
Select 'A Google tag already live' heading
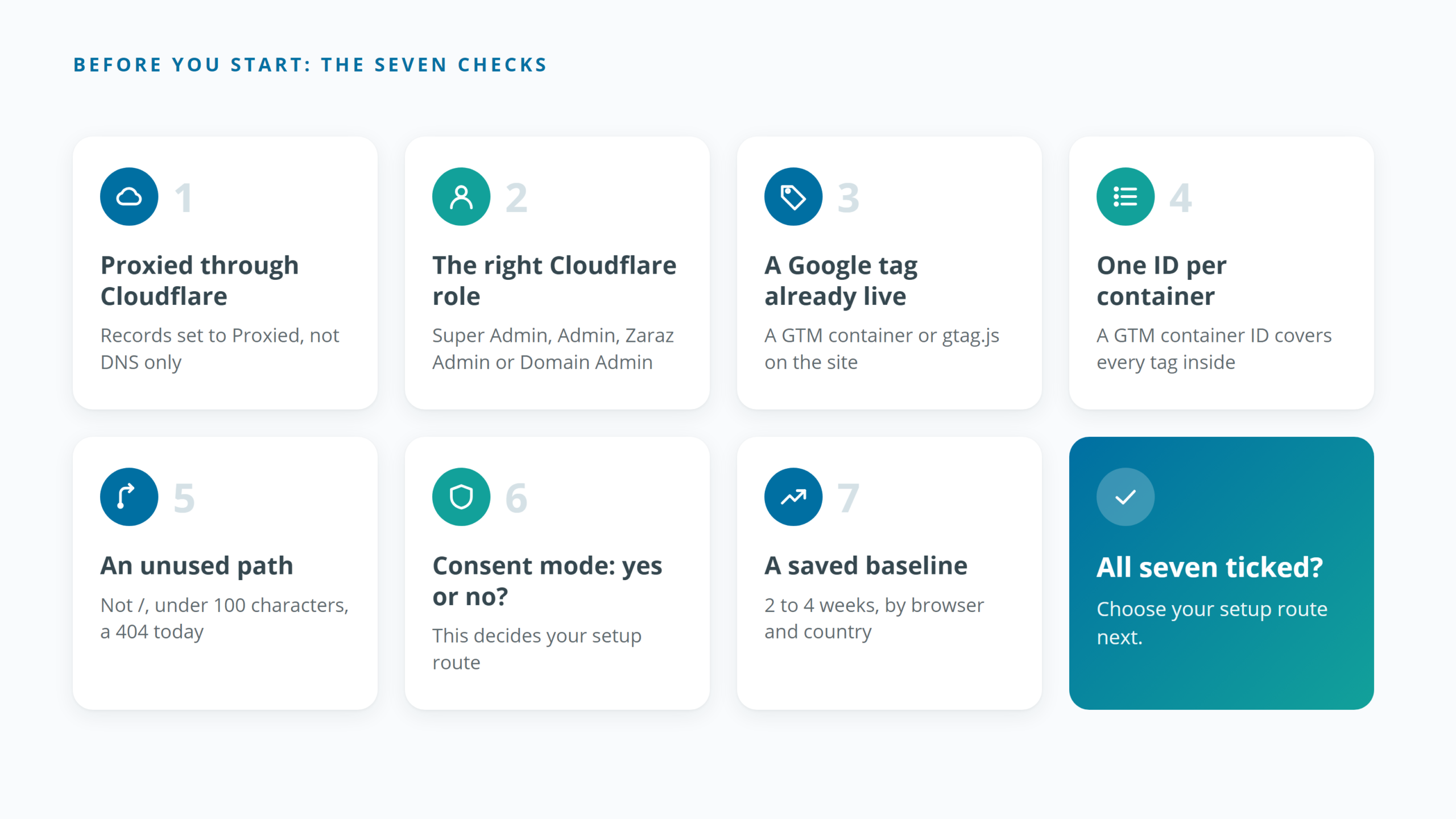[x=841, y=281]
